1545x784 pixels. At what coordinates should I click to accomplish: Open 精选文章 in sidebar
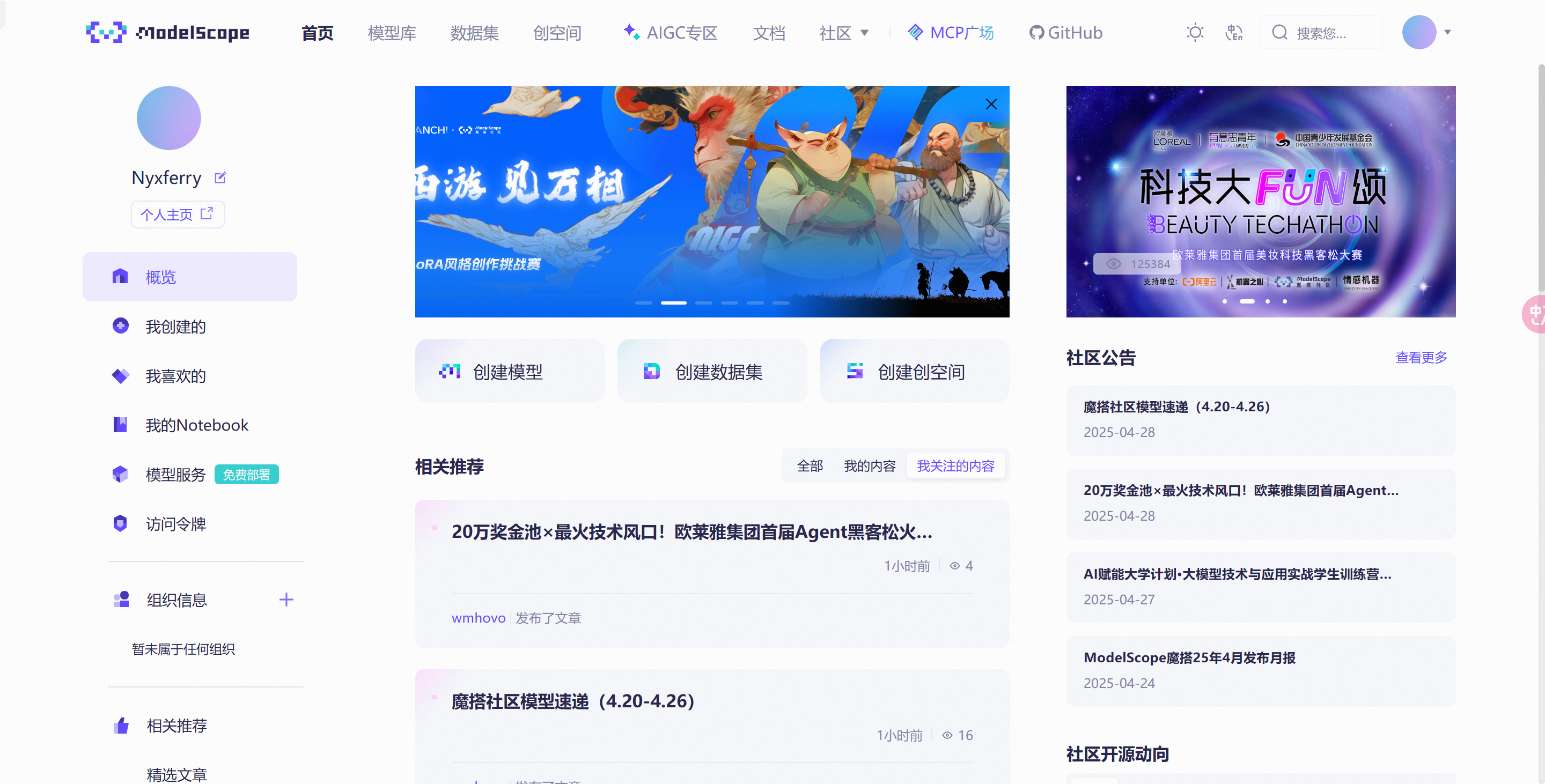point(176,774)
